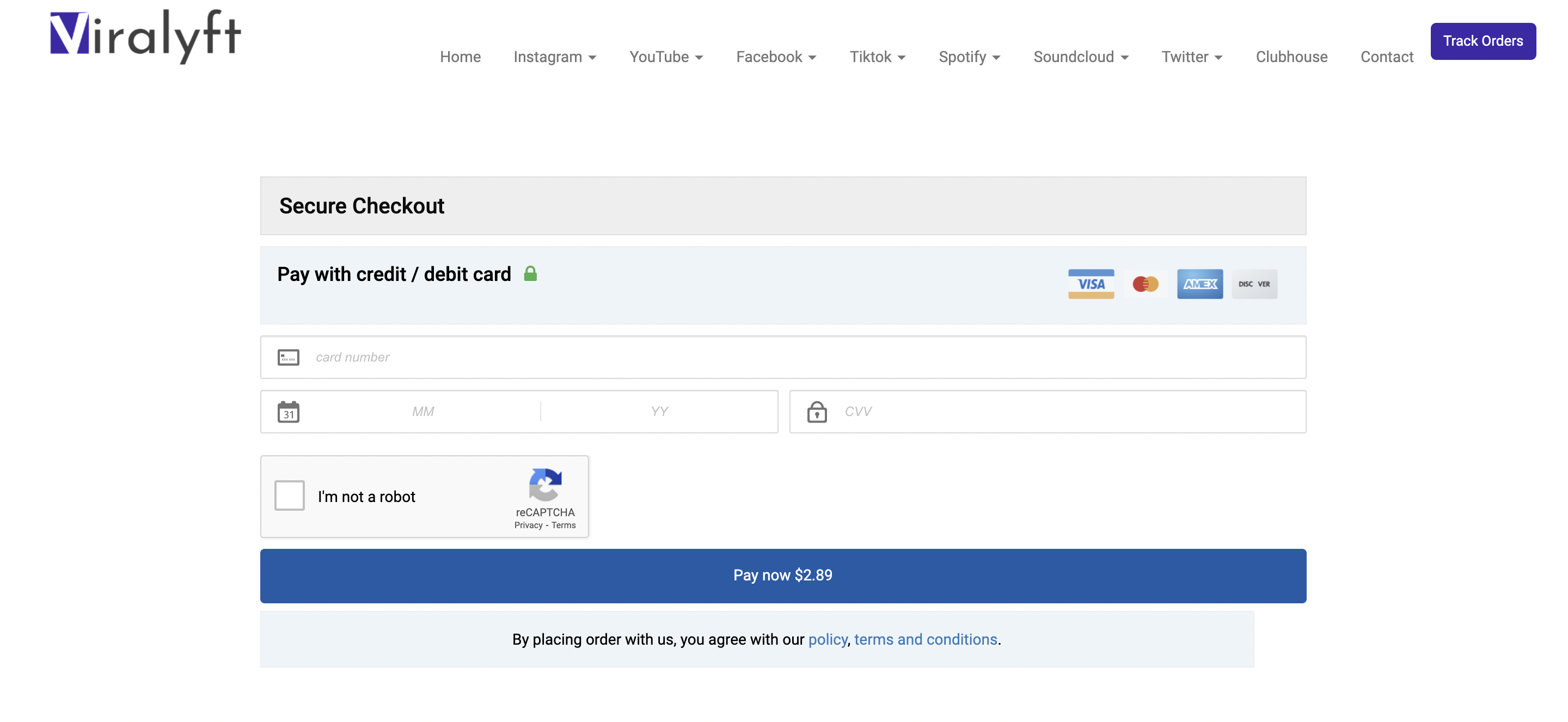The image size is (1568, 722).
Task: Open the terms and conditions link
Action: [x=925, y=639]
